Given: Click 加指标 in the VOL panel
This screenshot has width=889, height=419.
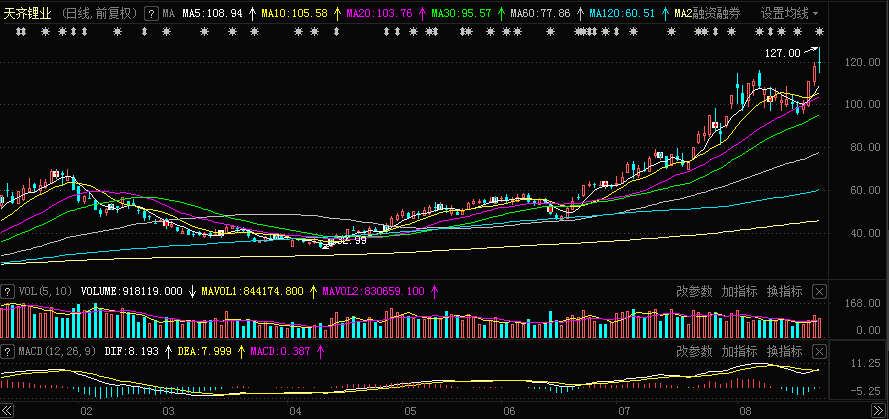Looking at the screenshot, I should pyautogui.click(x=739, y=291).
